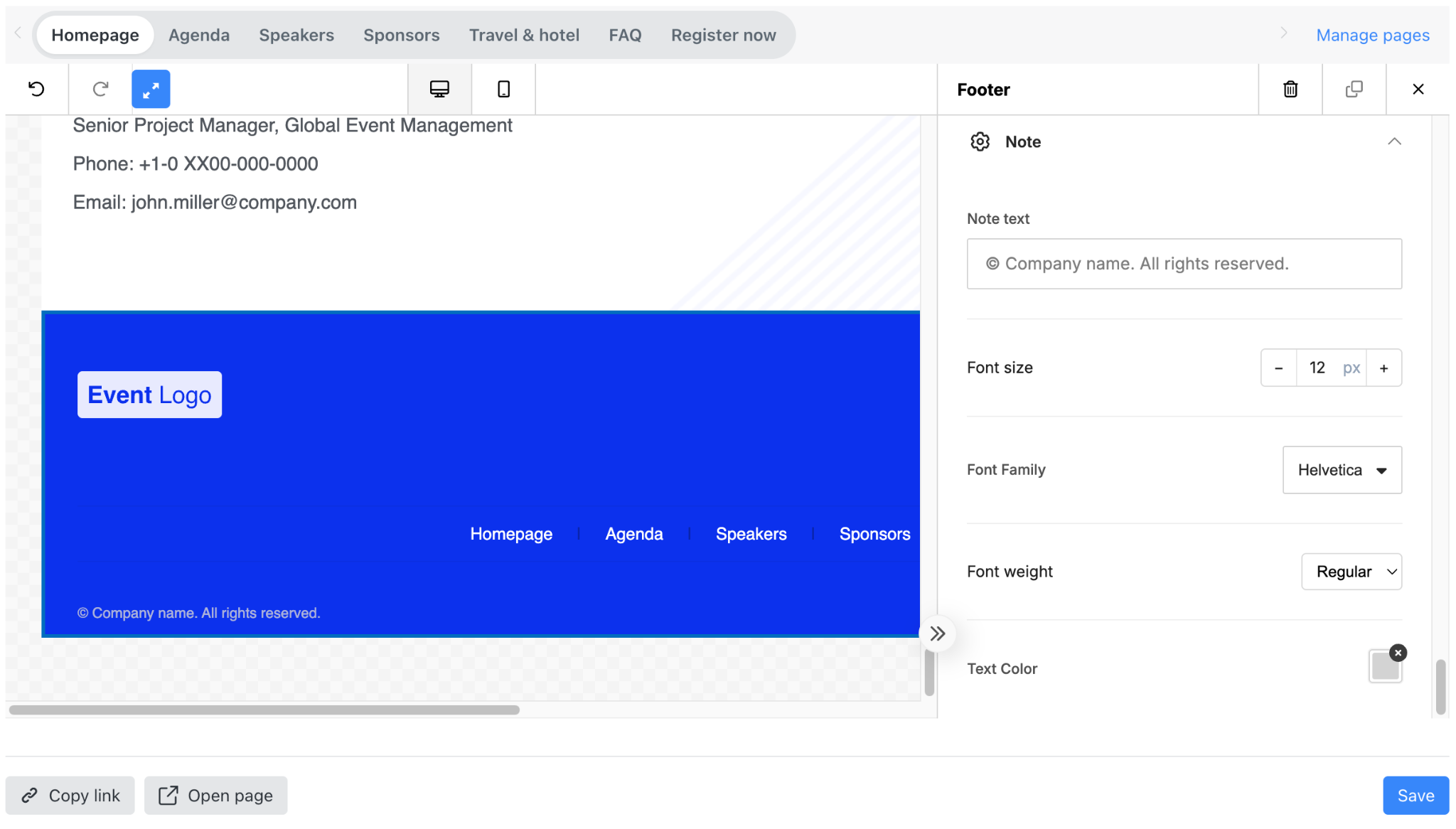This screenshot has height=829, width=1456.
Task: Click the Note text input field
Action: click(x=1184, y=264)
